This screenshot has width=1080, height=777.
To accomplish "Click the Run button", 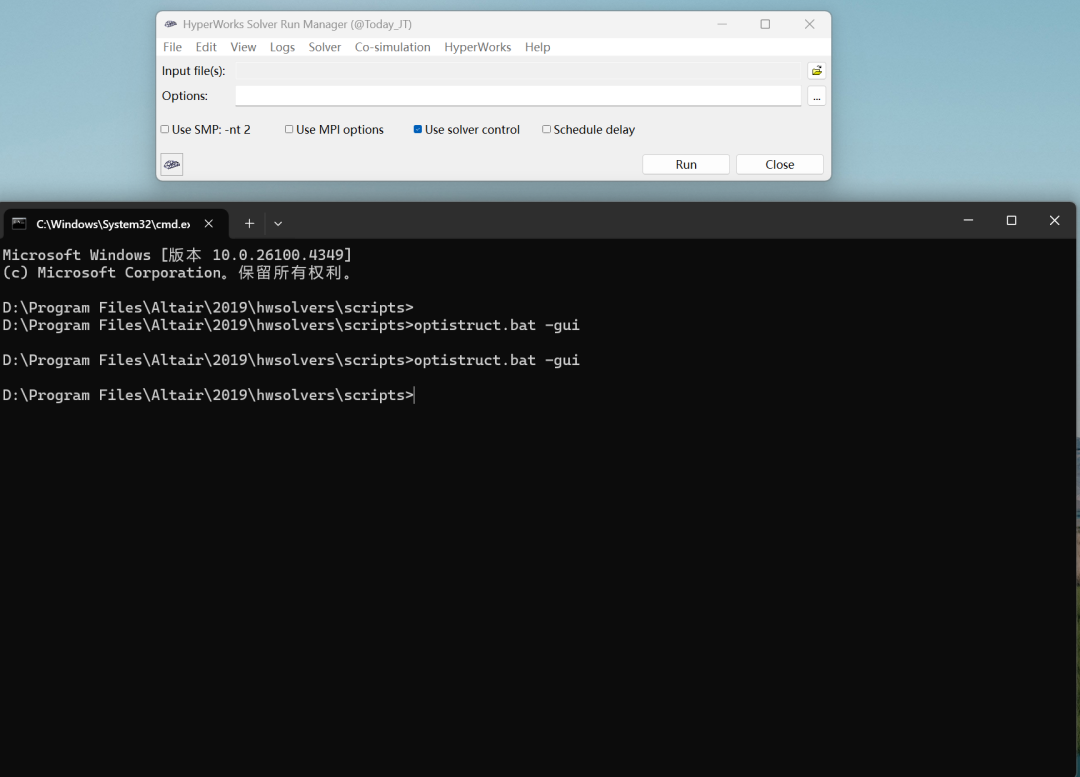I will pyautogui.click(x=686, y=165).
